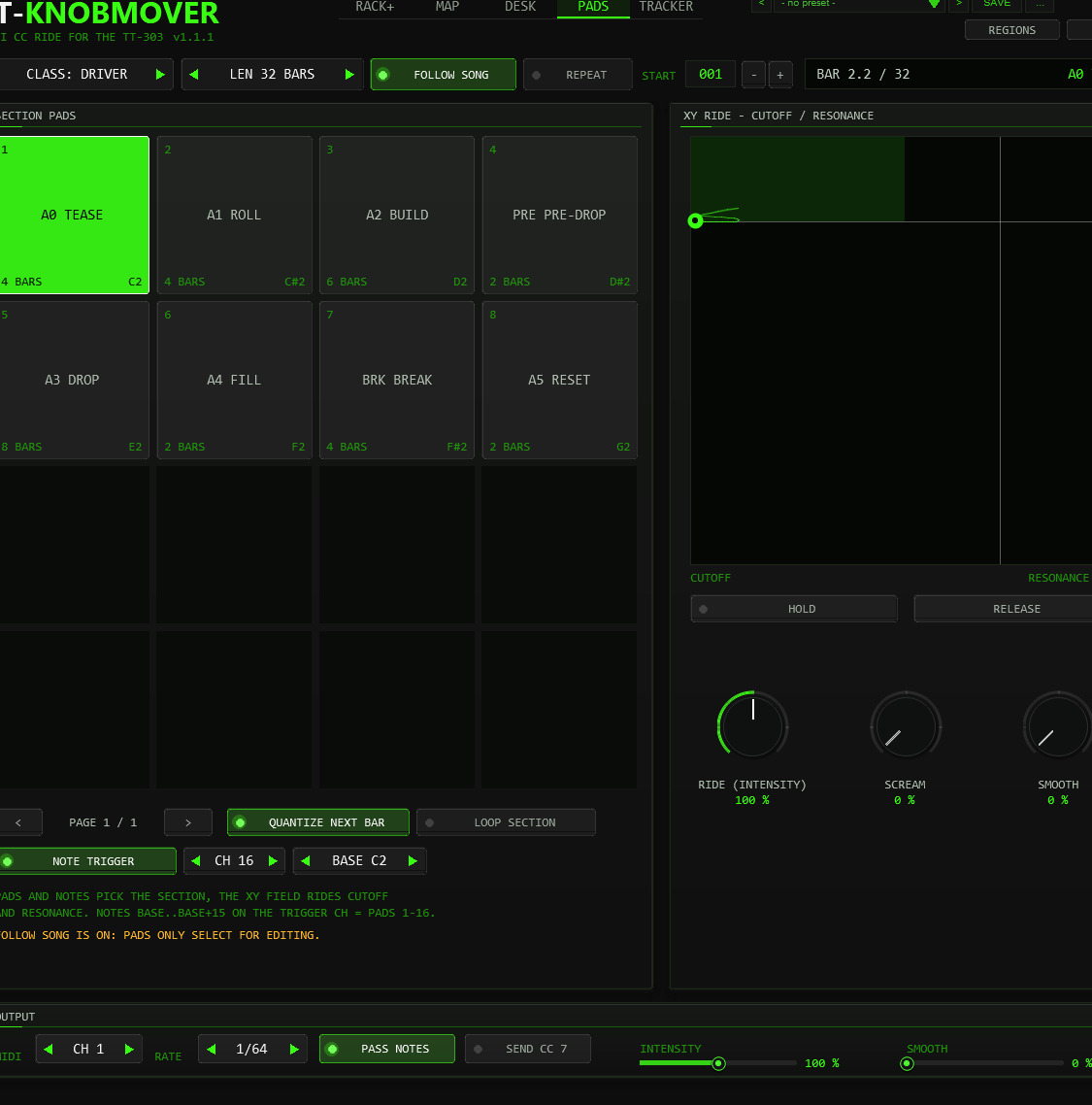The height and width of the screenshot is (1105, 1092).
Task: Click the previous preset arrow
Action: coord(762,4)
